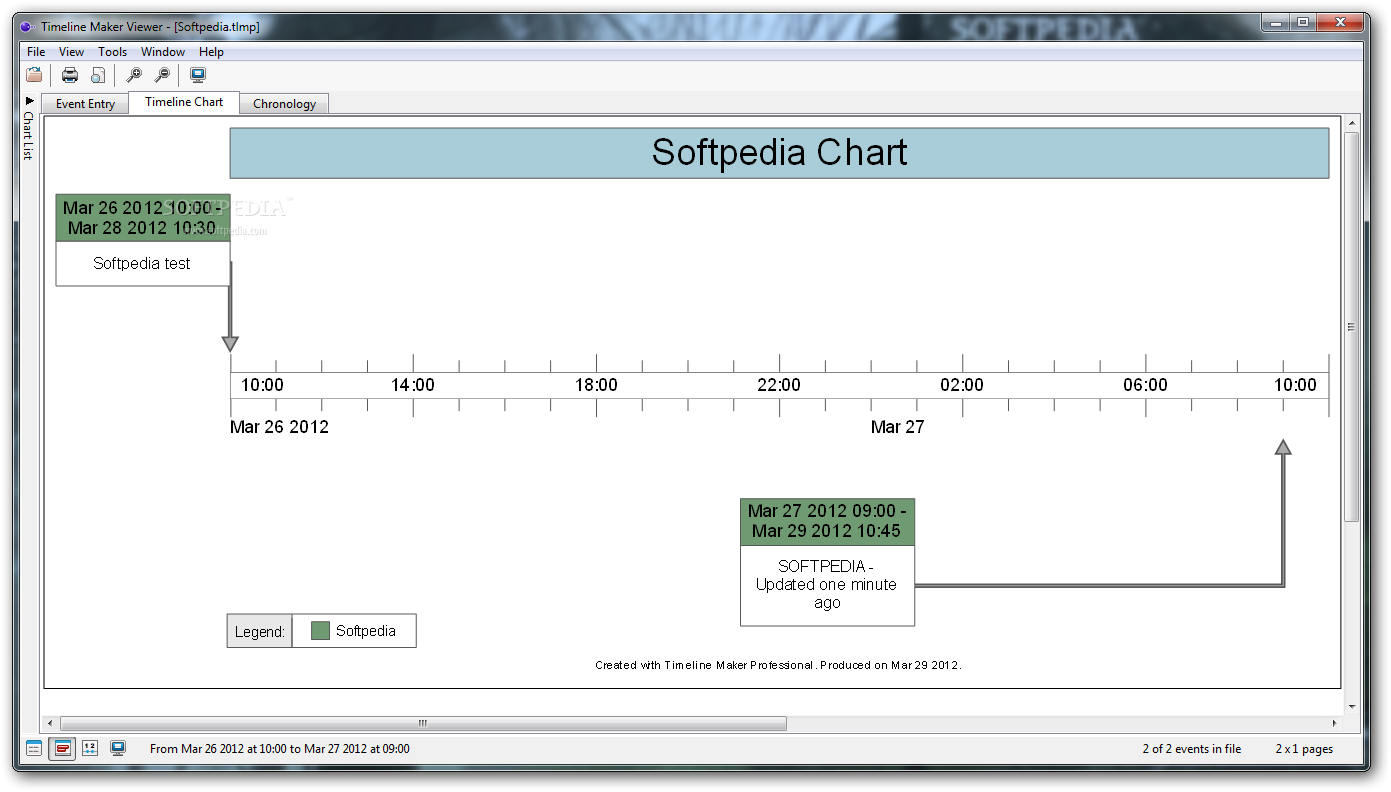Click the monitor icon in the status bar

coord(118,748)
